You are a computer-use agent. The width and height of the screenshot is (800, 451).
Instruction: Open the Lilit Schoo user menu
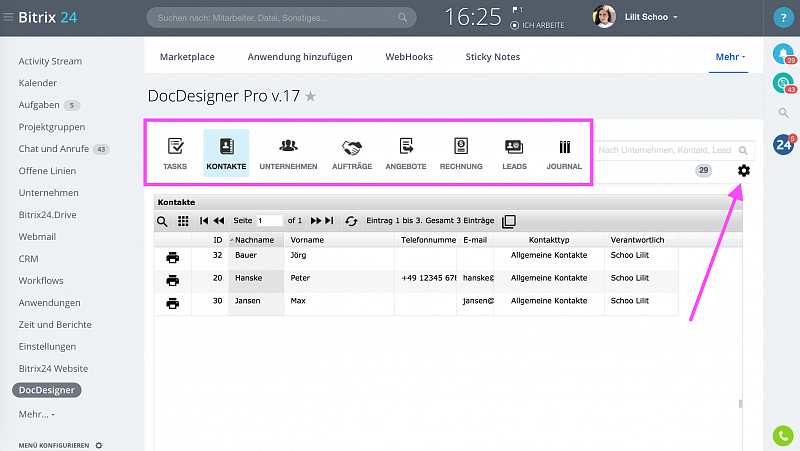pyautogui.click(x=651, y=17)
